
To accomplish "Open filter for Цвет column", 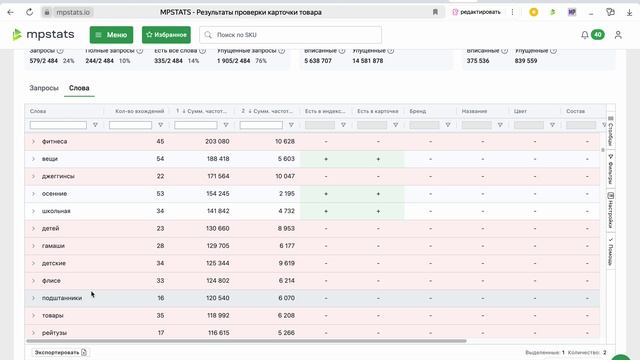I will 552,125.
